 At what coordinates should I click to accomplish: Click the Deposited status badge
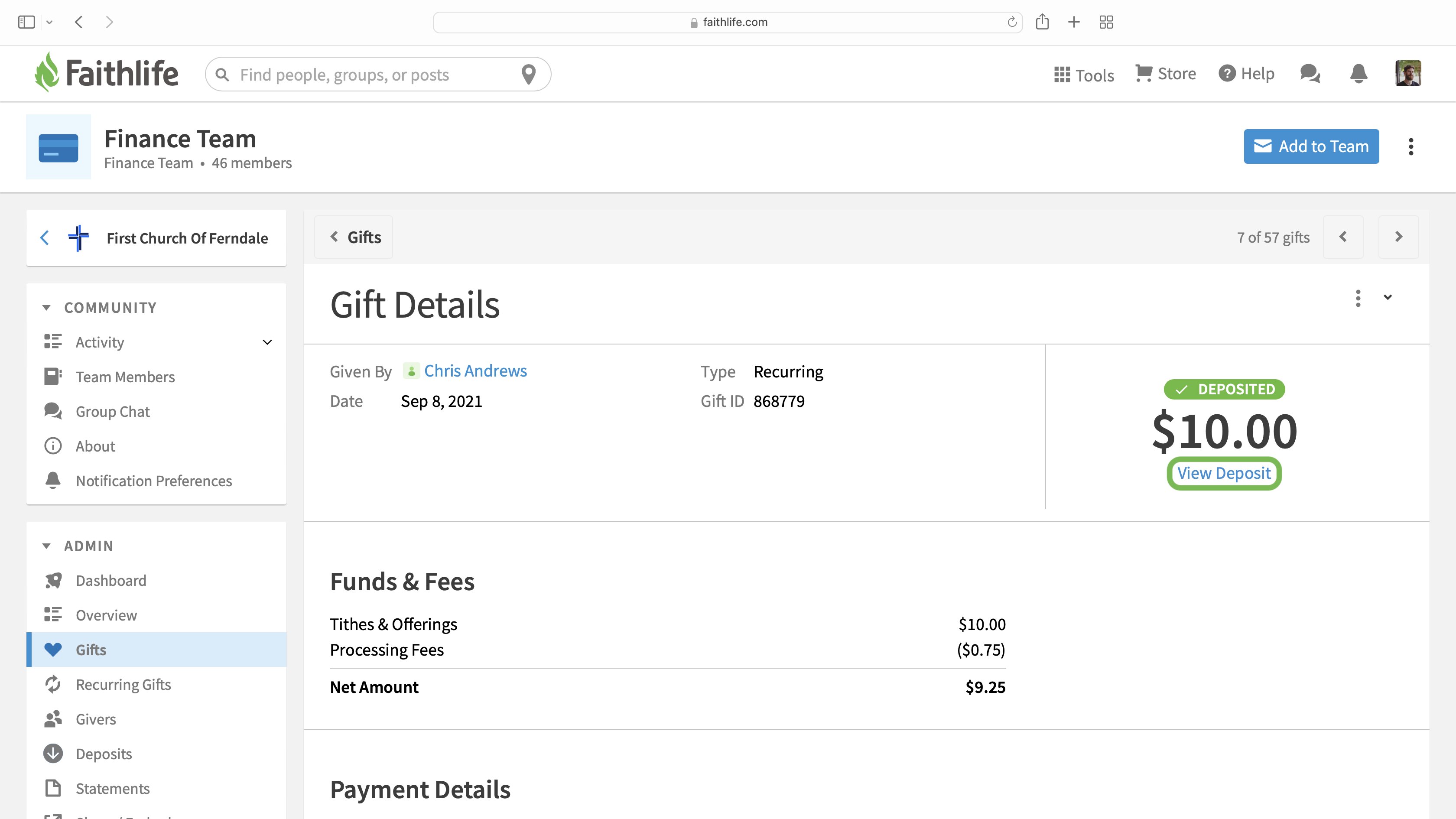tap(1224, 389)
